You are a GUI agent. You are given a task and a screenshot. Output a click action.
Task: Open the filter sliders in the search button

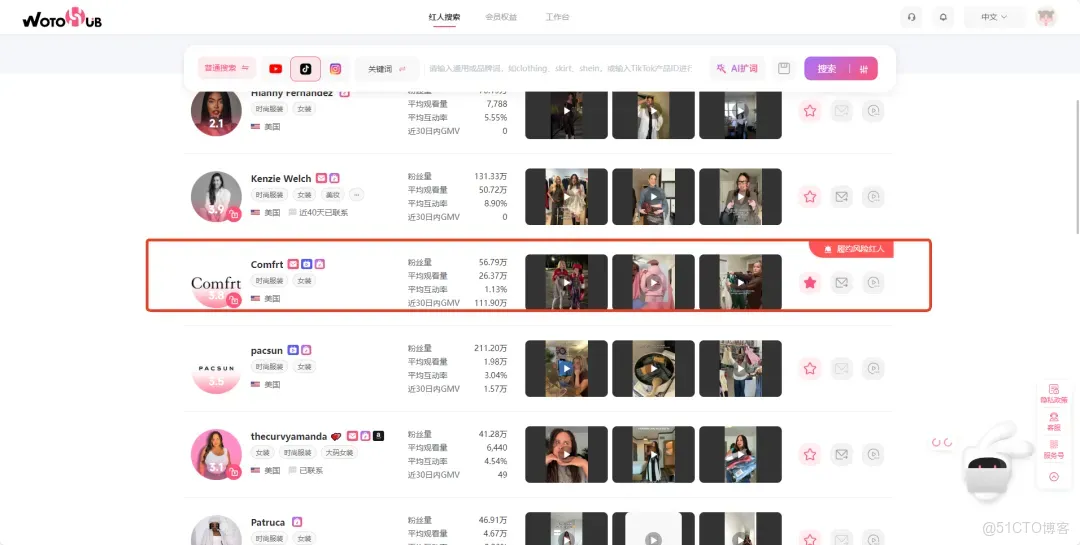[x=864, y=69]
